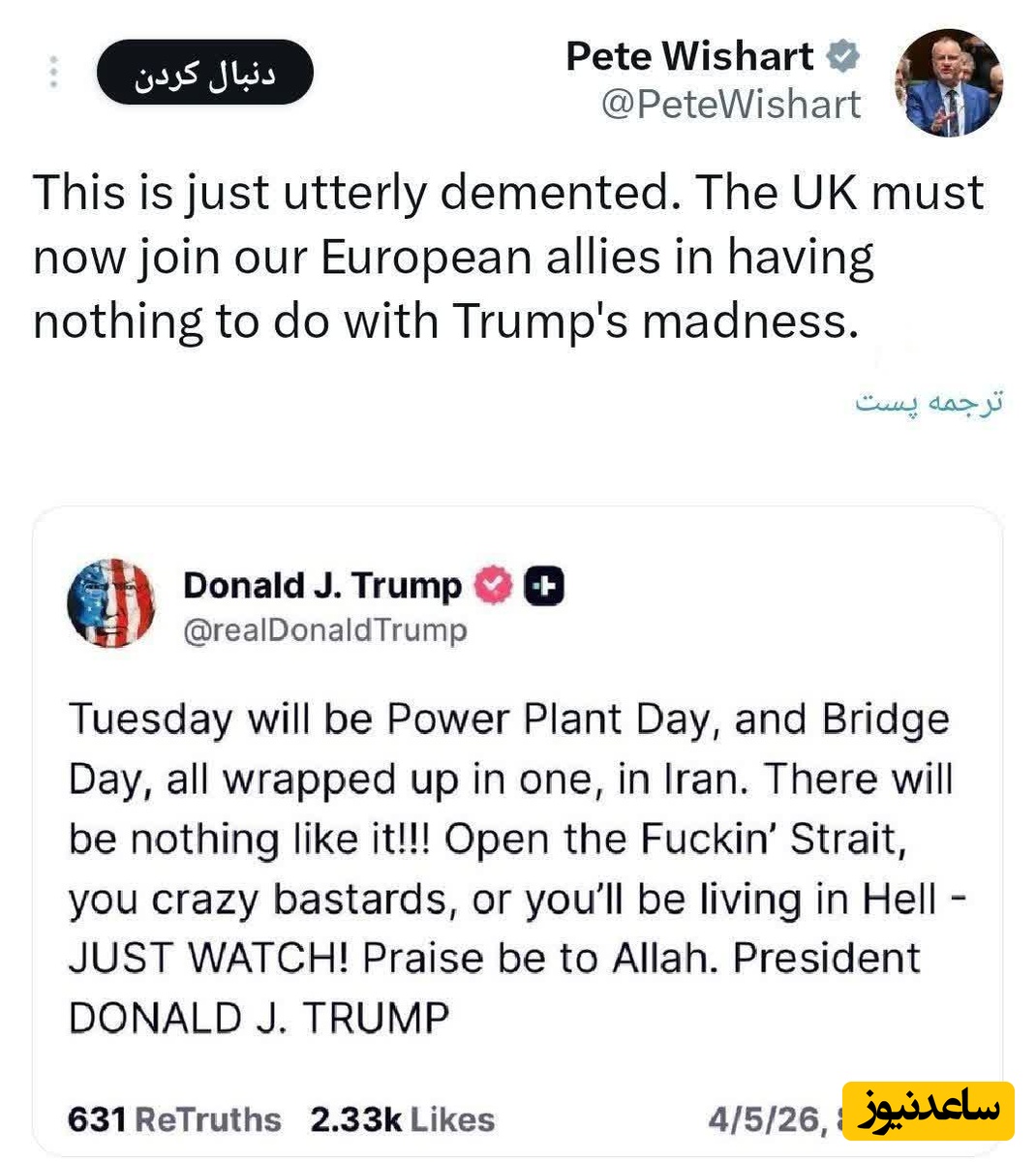1036x1162 pixels.
Task: Click the 4/5/26 post timestamp
Action: coord(765,1119)
